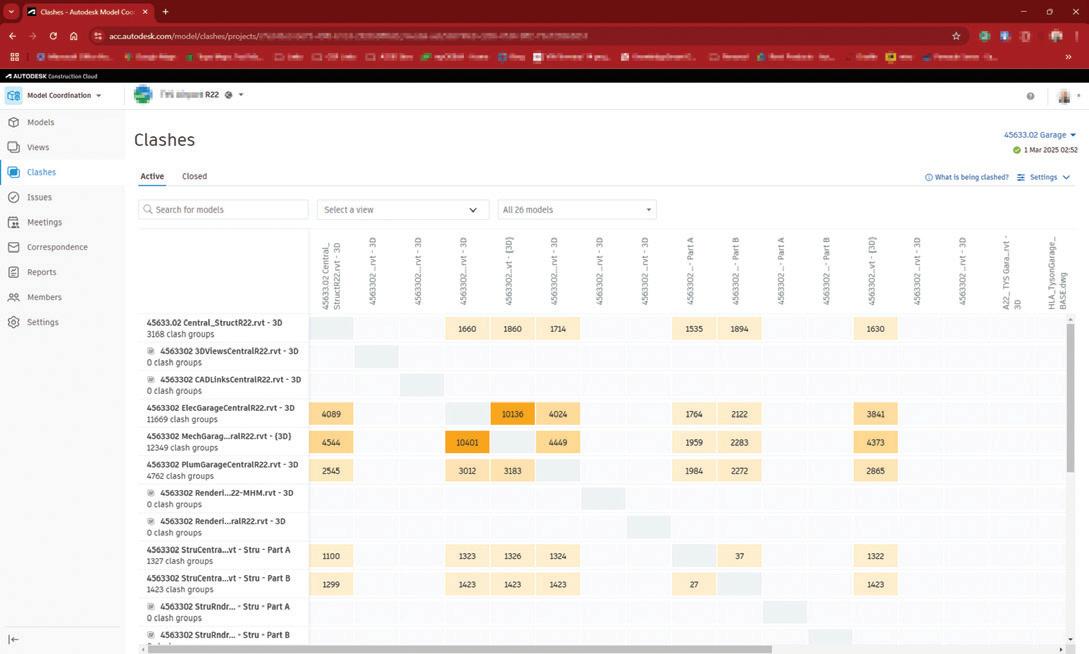The image size is (1089, 654).
Task: Open Correspondence in the sidebar
Action: coord(57,247)
